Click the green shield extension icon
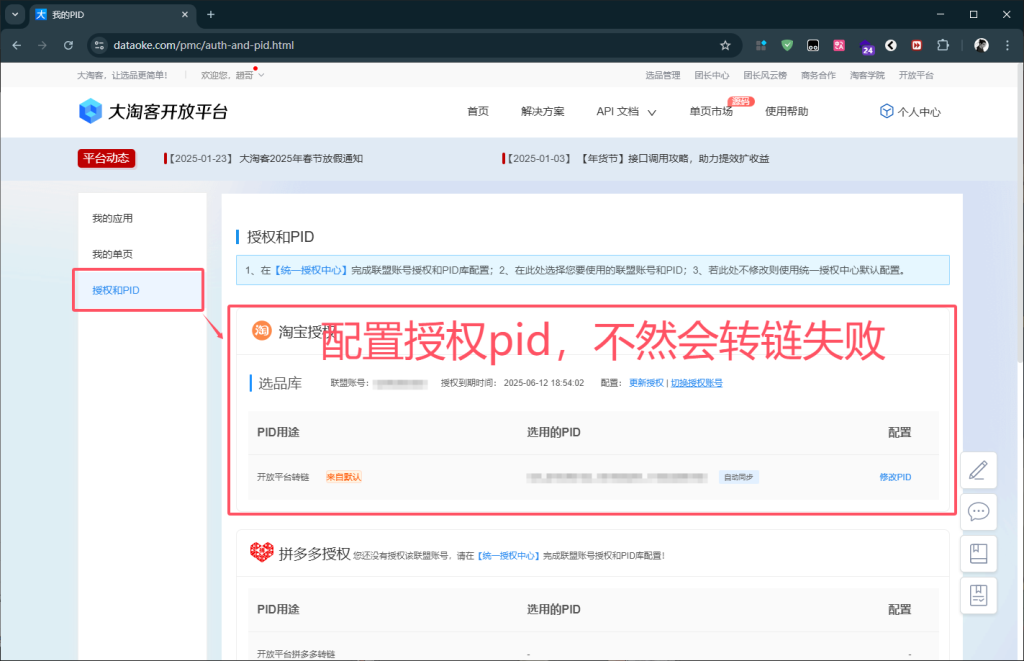The width and height of the screenshot is (1024, 661). click(x=787, y=46)
